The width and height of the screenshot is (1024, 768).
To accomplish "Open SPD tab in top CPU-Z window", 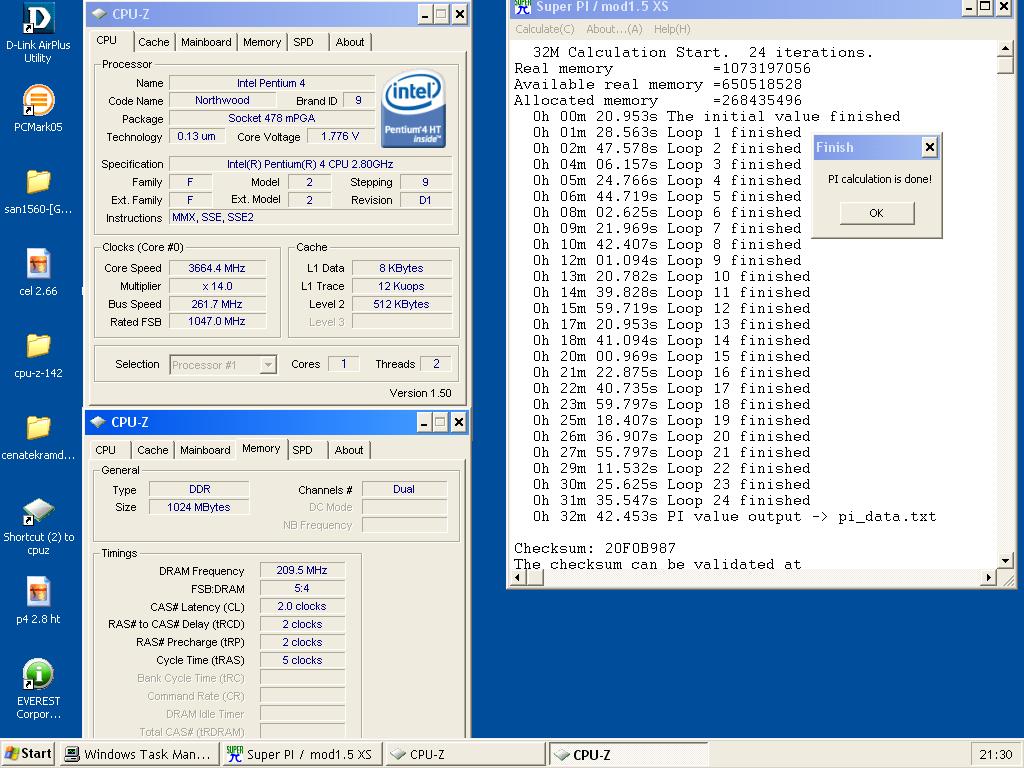I will [303, 42].
